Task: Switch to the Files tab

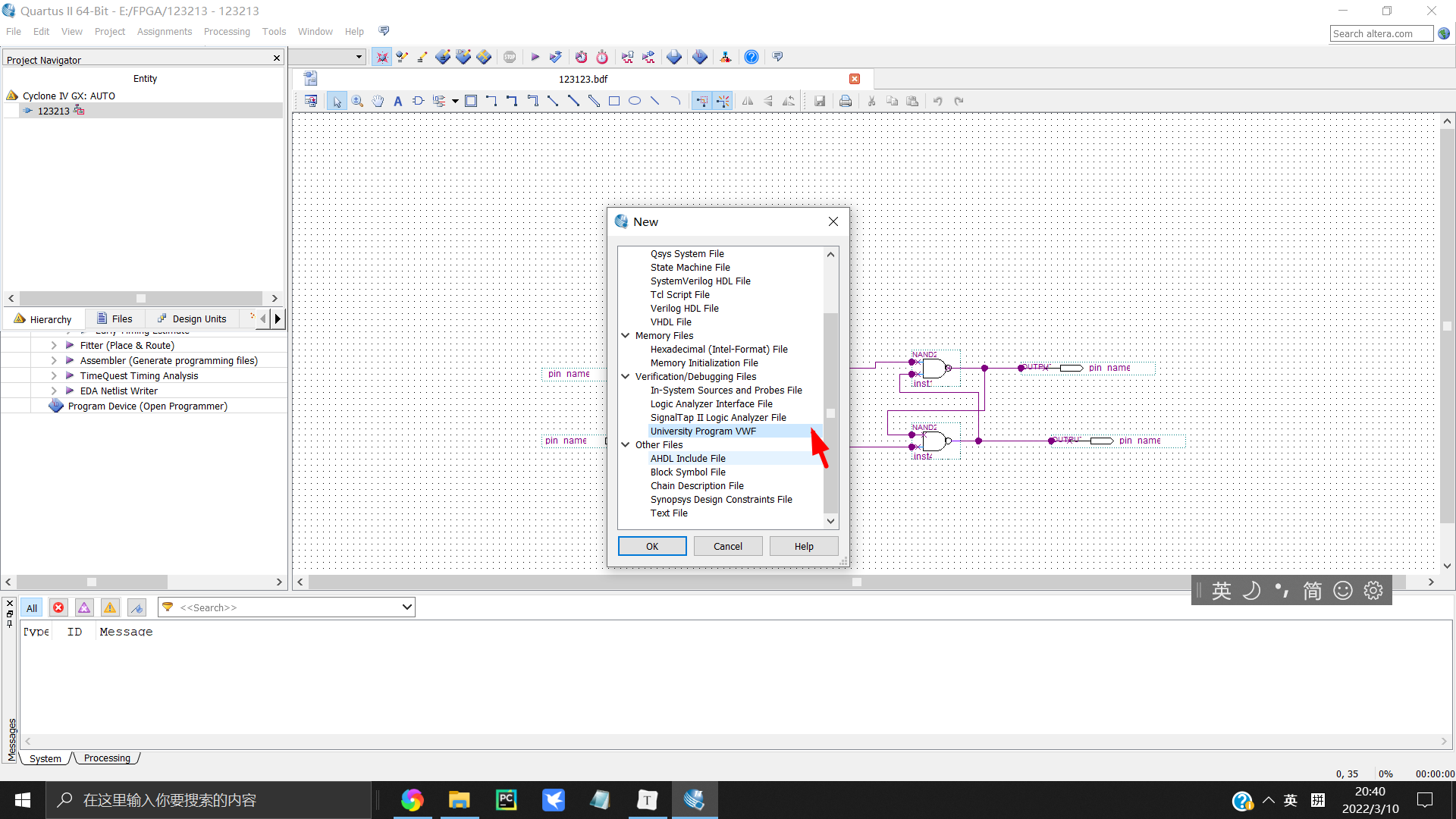Action: click(x=115, y=318)
